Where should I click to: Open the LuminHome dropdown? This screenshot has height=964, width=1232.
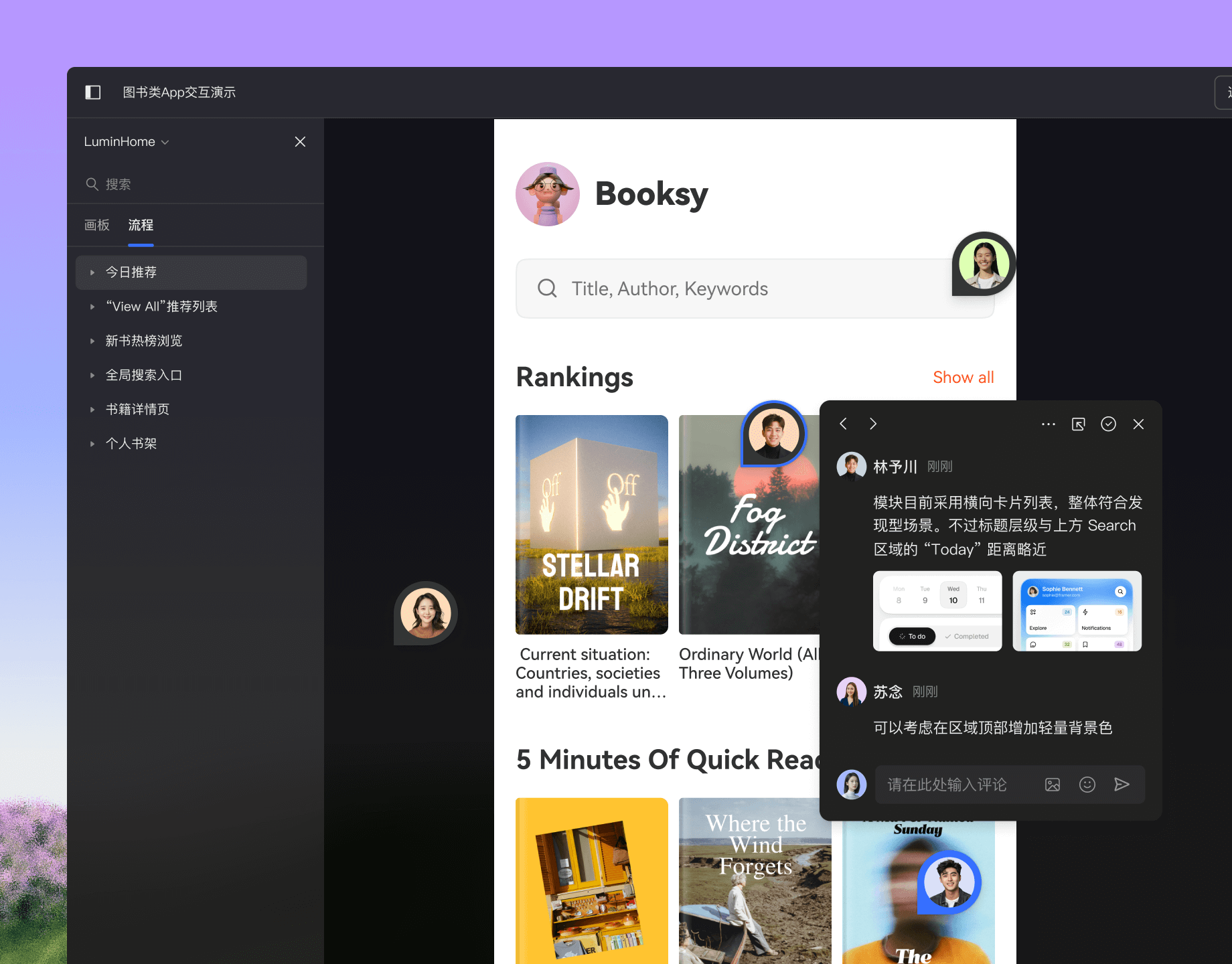click(x=126, y=142)
